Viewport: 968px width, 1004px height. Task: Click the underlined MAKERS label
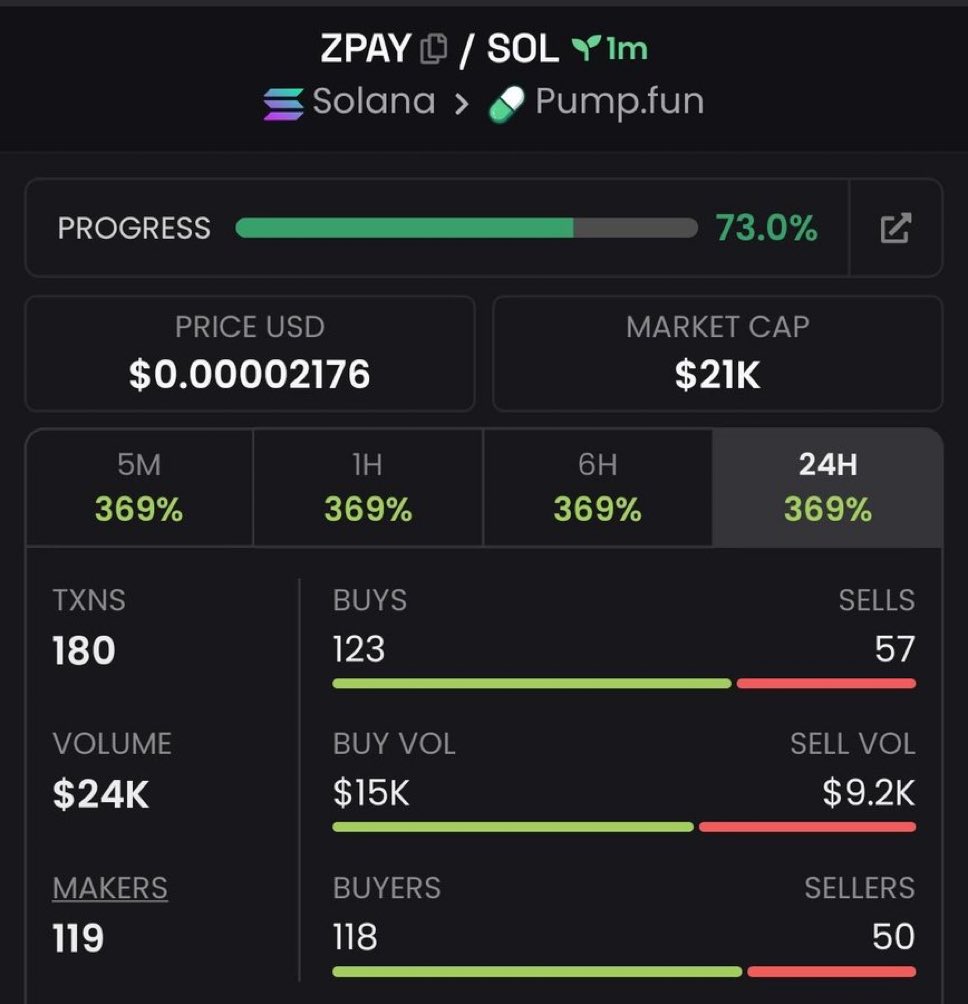click(110, 888)
